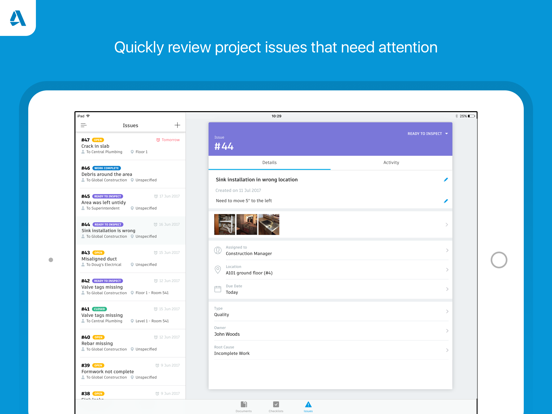Click 'Sink installation in wrong location' title
The image size is (552, 414).
click(x=257, y=180)
